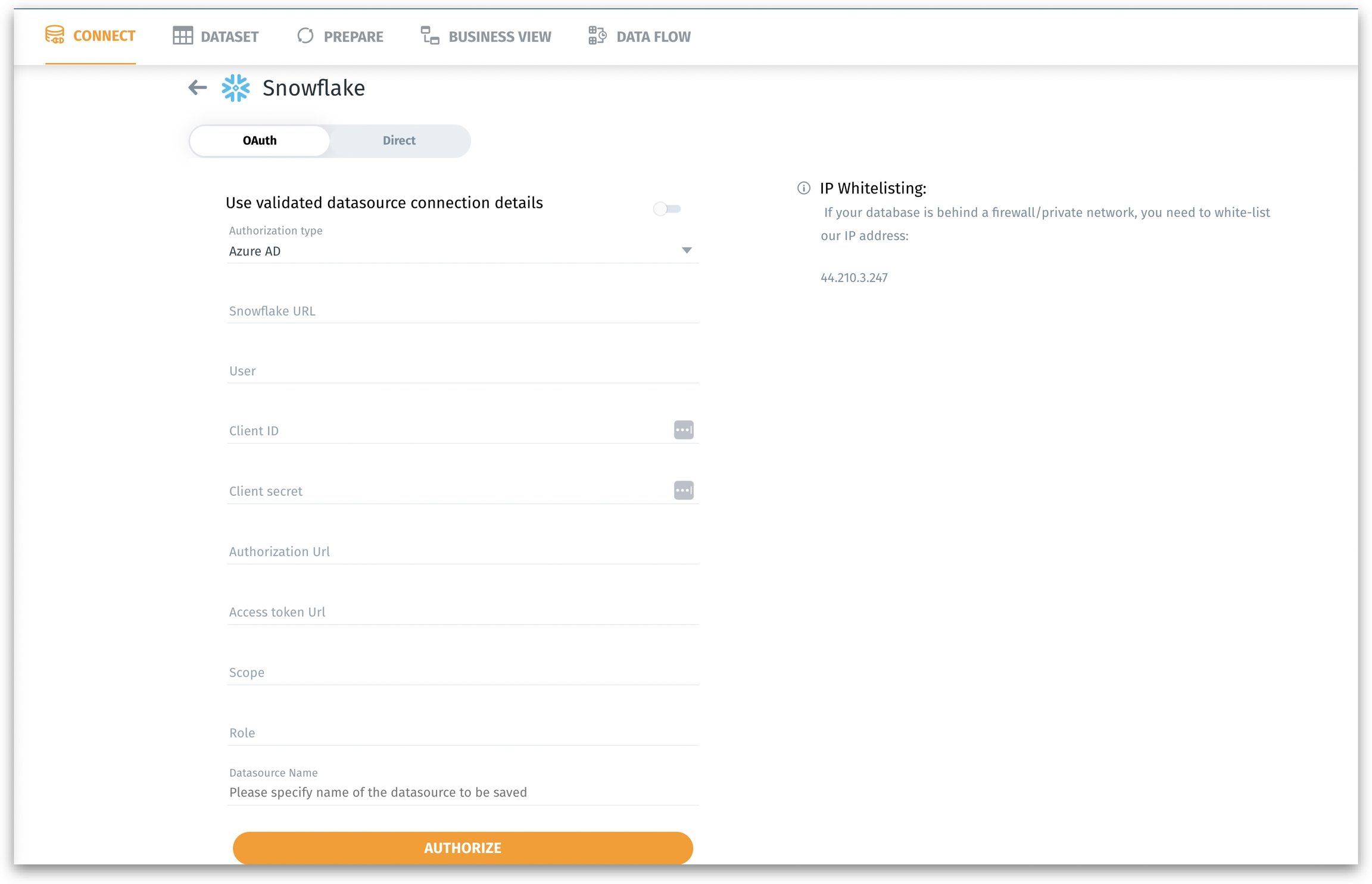Click the Snowflake logo icon
1372x884 pixels.
click(x=235, y=88)
